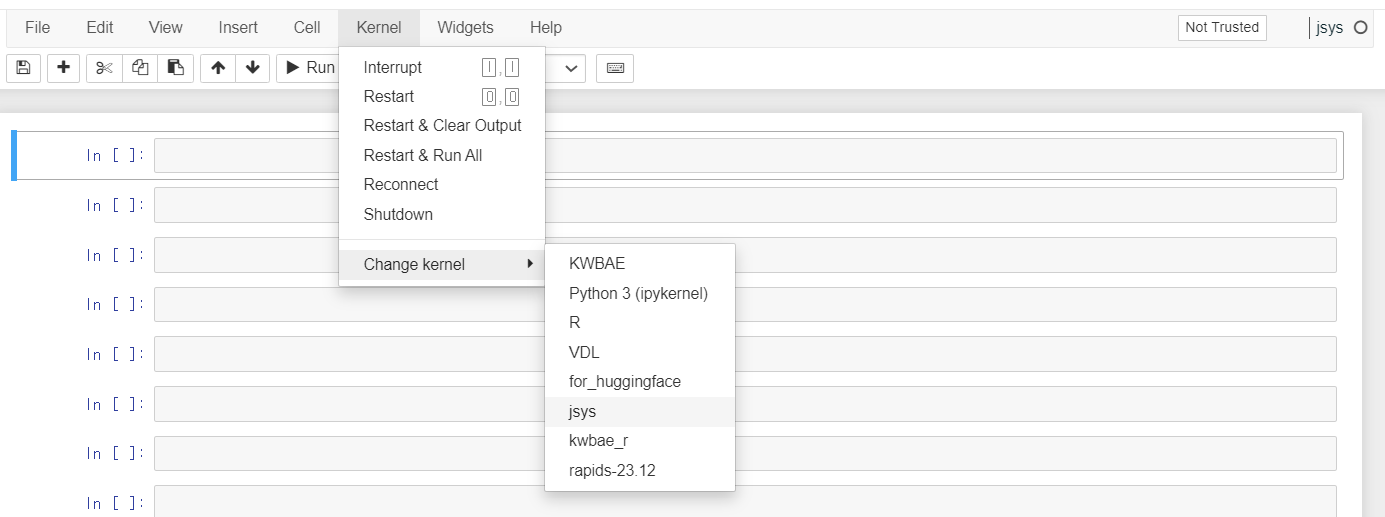This screenshot has width=1385, height=517.
Task: Copy selected cells icon
Action: (140, 68)
